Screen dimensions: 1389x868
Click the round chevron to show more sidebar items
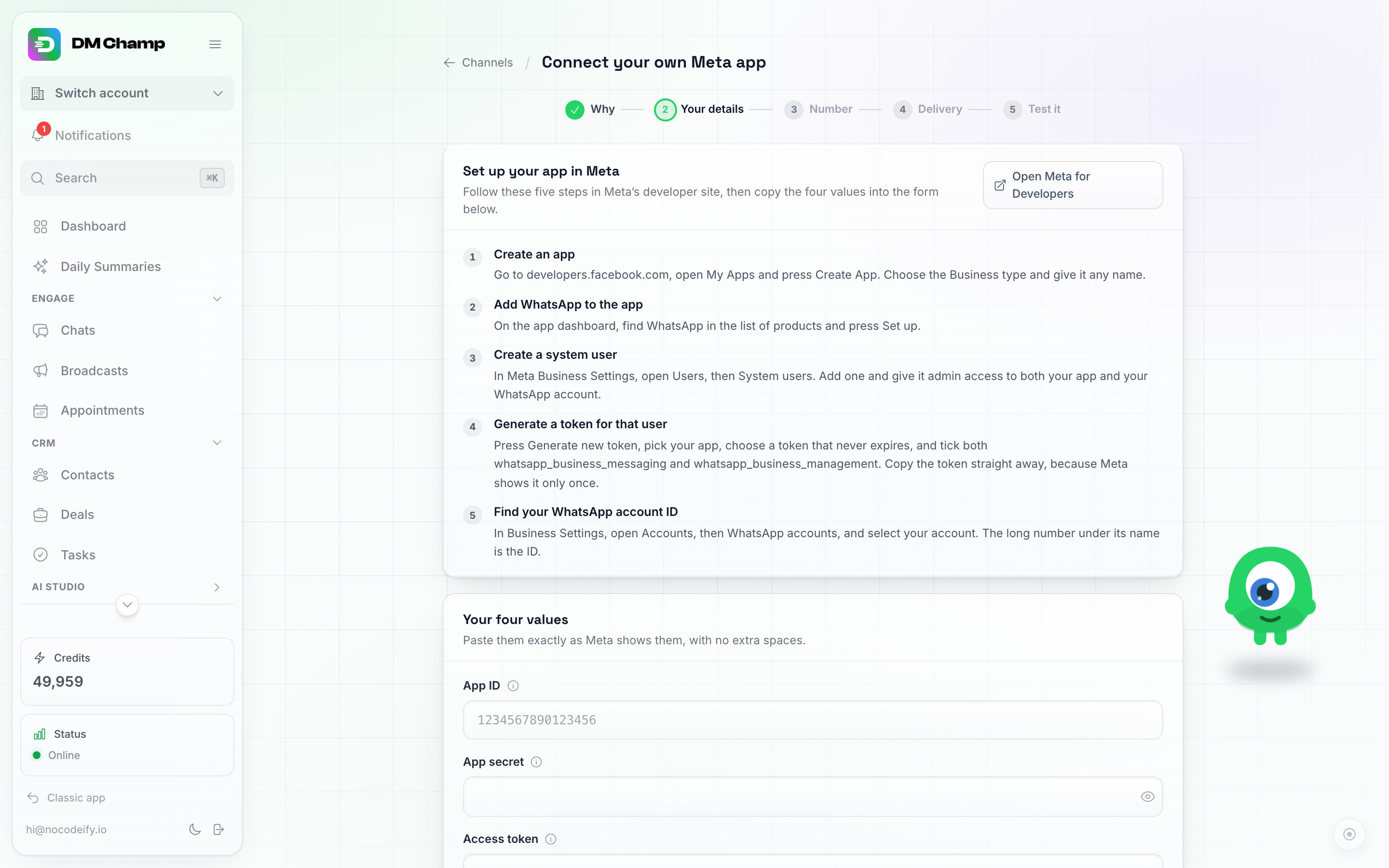coord(127,605)
